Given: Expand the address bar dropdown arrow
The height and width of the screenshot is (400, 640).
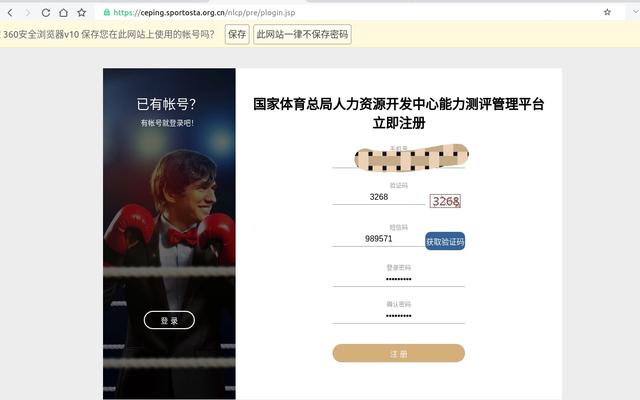Looking at the screenshot, I should click(x=636, y=12).
